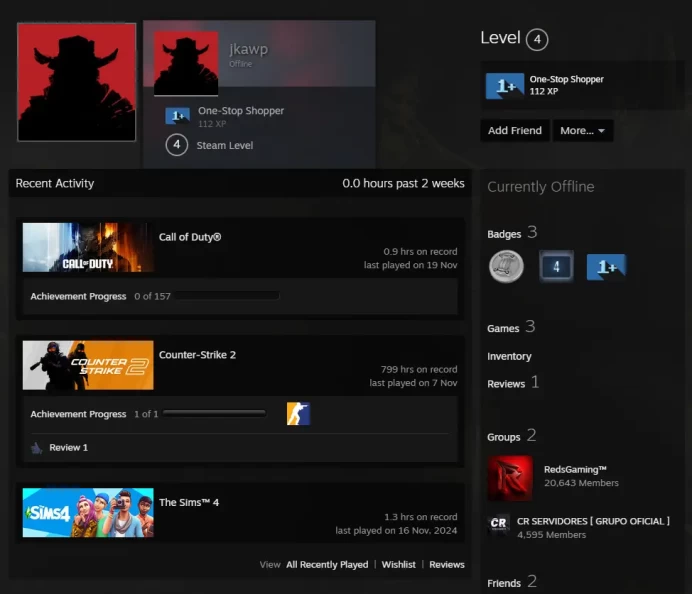Click the Counter-Strike 2 achievement icon
Image resolution: width=692 pixels, height=594 pixels.
[298, 414]
